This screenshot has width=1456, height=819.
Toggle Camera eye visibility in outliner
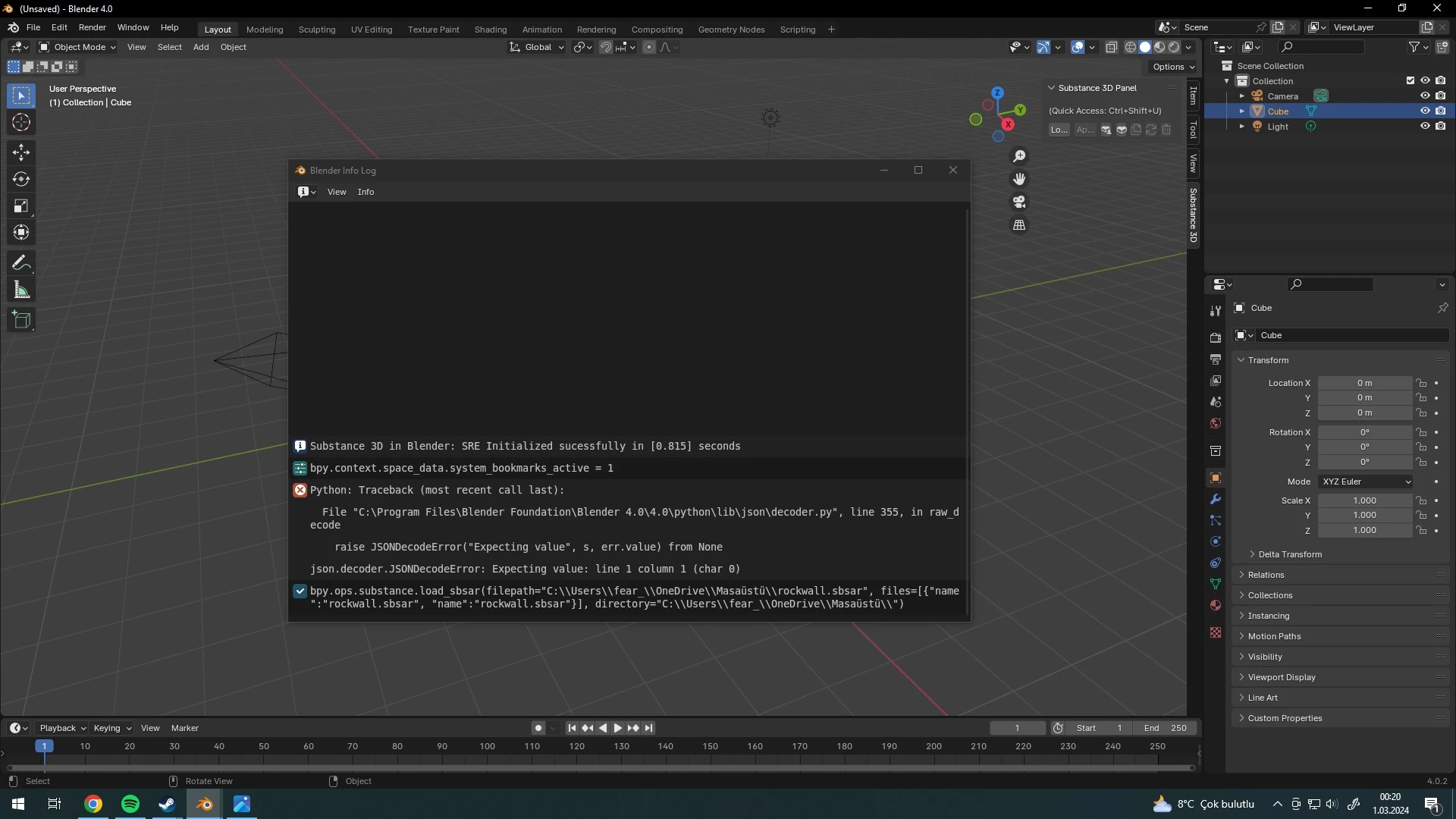point(1425,96)
